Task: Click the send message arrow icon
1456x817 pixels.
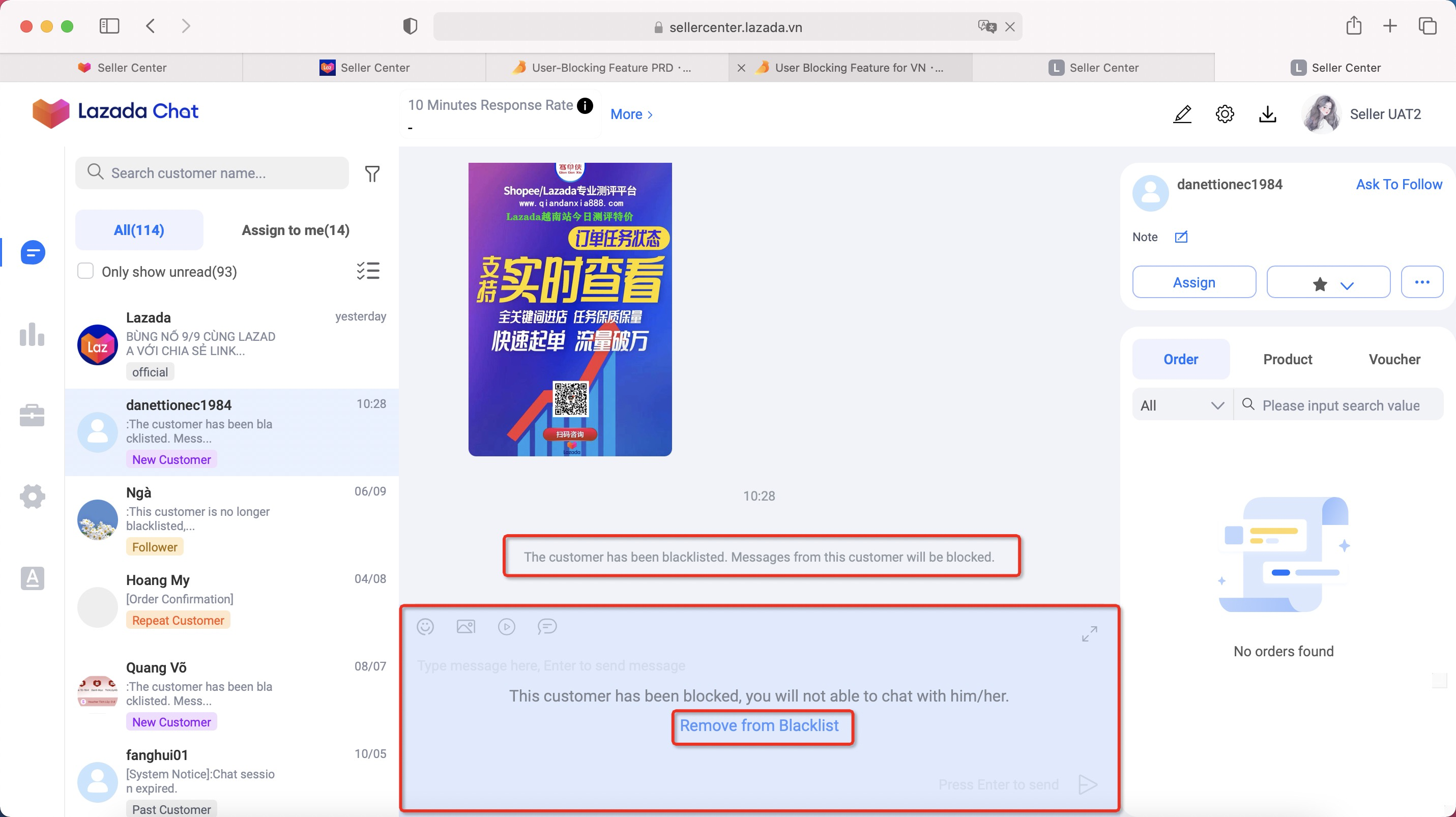Action: 1088,784
